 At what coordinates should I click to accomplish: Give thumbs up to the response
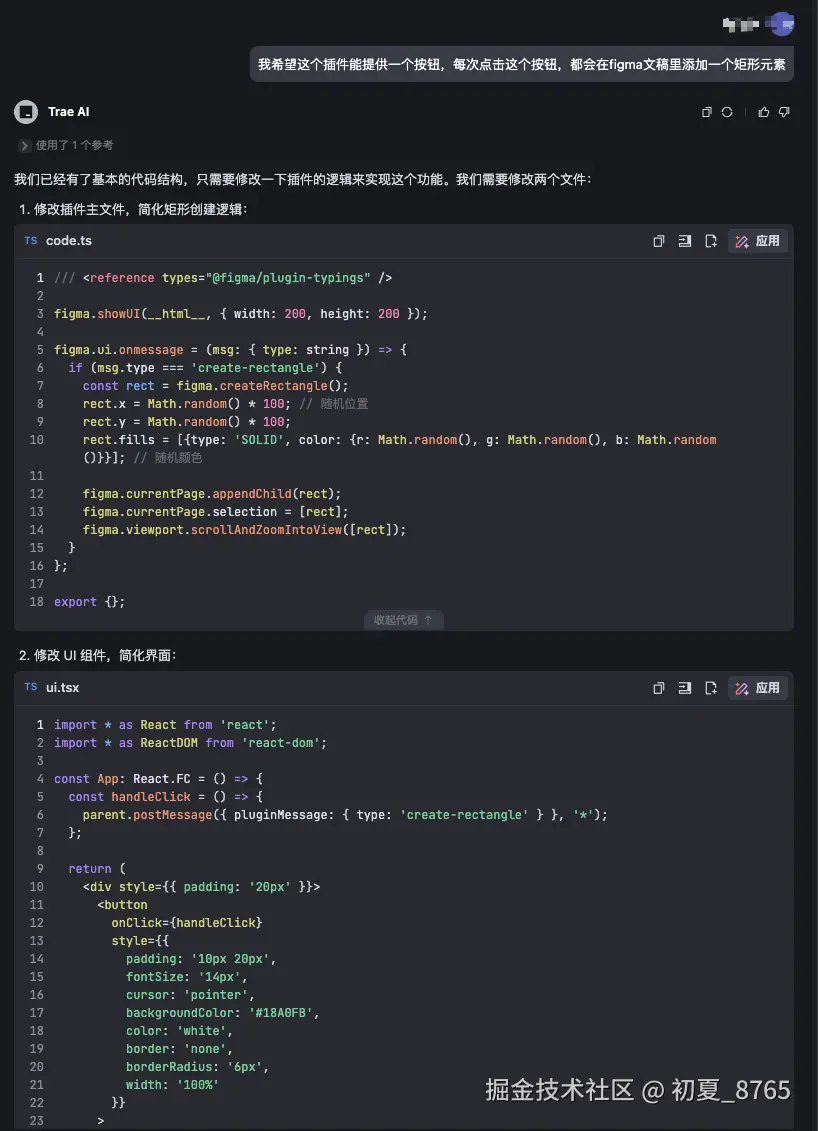click(x=763, y=112)
